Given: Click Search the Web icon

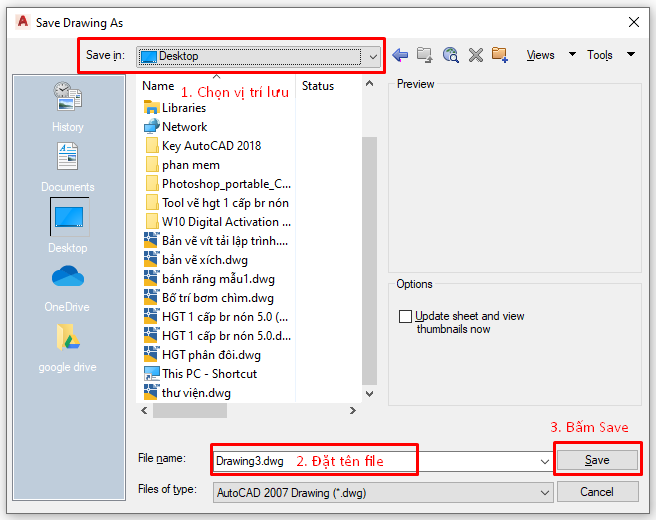Looking at the screenshot, I should (450, 55).
